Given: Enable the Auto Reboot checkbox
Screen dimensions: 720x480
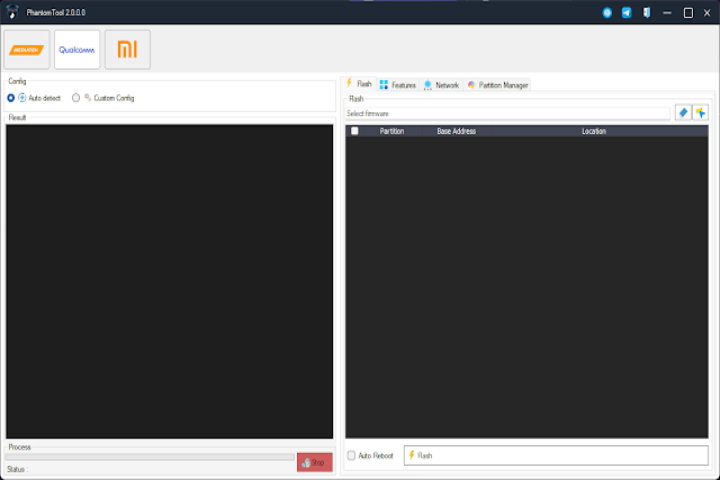Looking at the screenshot, I should (351, 456).
